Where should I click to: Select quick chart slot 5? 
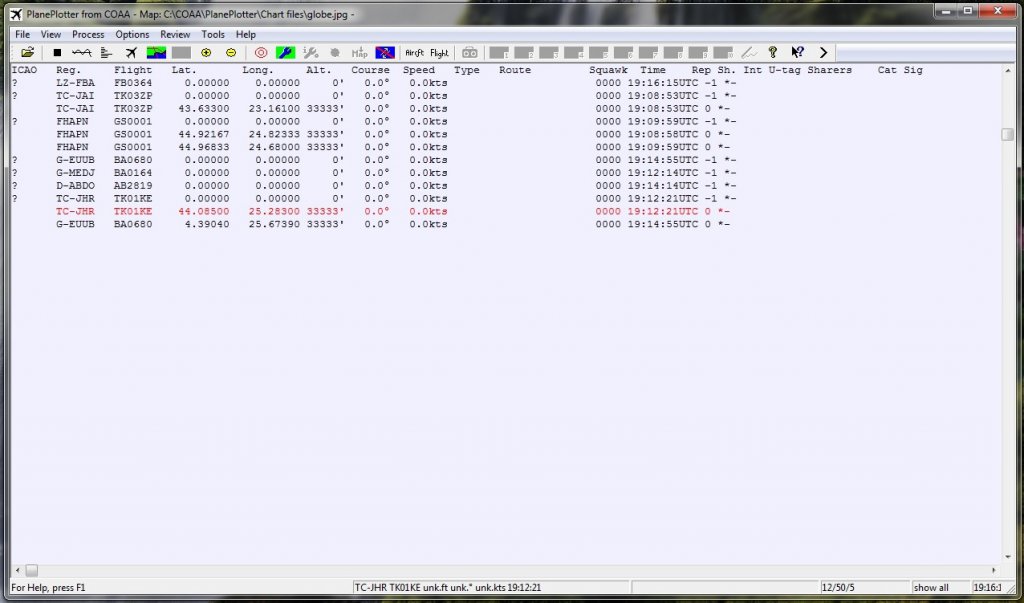(599, 52)
